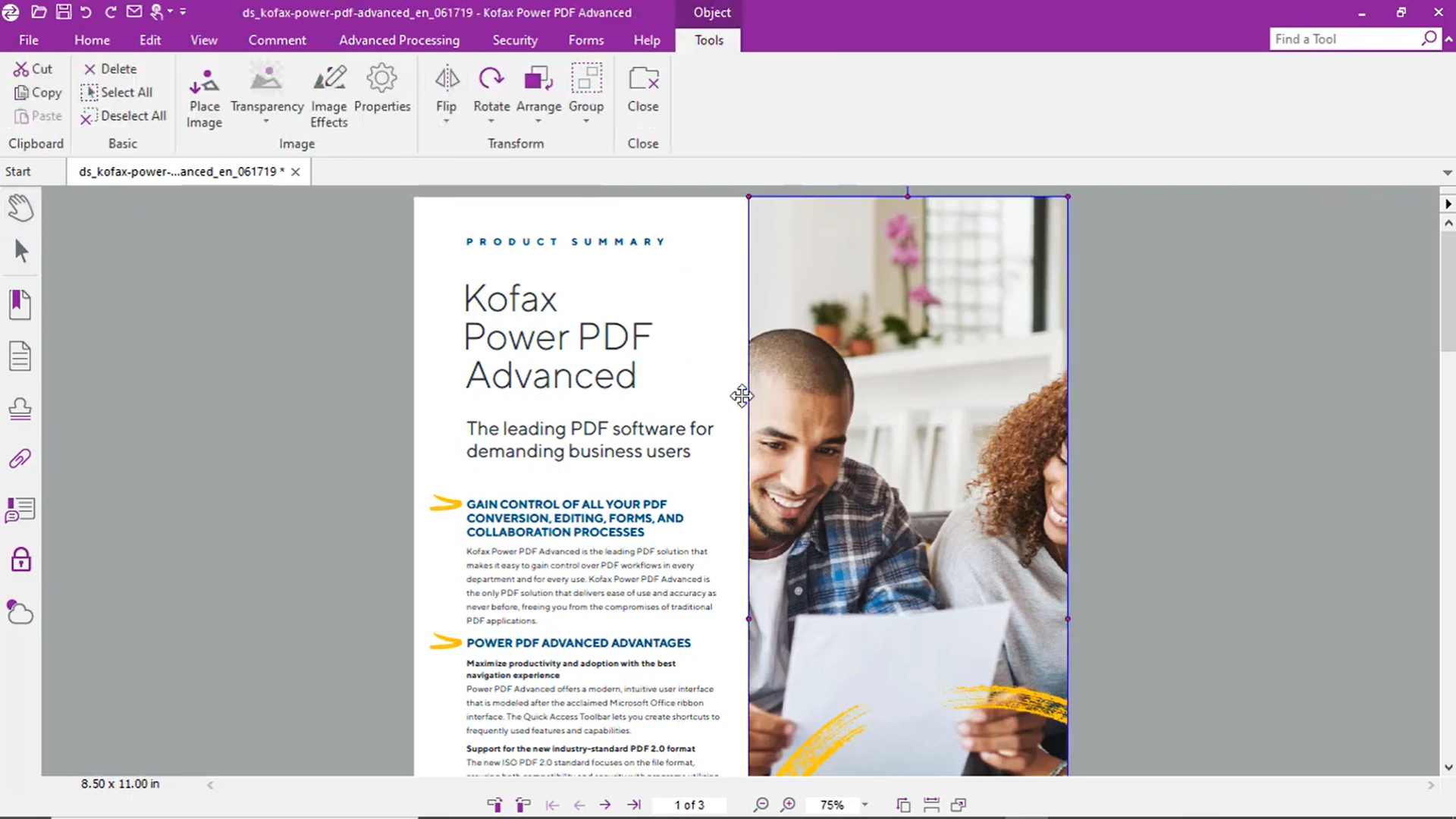This screenshot has height=819, width=1456.
Task: Open the Bookmarks panel
Action: coord(20,305)
